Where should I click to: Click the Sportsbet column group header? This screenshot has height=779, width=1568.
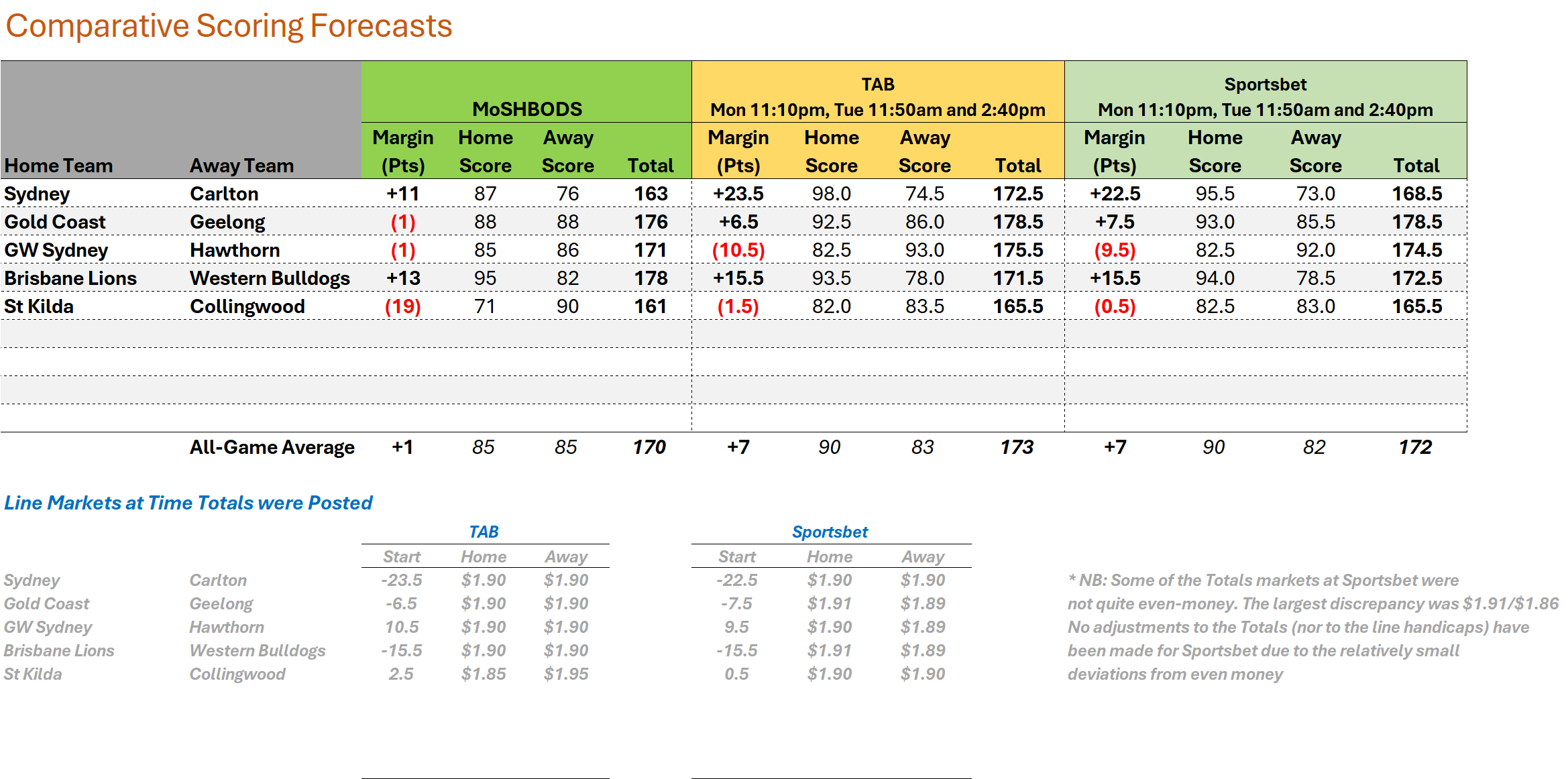(1265, 84)
